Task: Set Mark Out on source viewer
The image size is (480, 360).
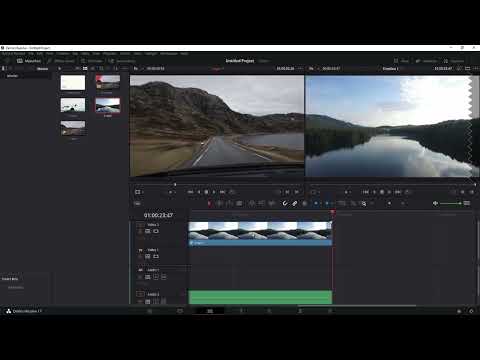Action: [x=296, y=192]
